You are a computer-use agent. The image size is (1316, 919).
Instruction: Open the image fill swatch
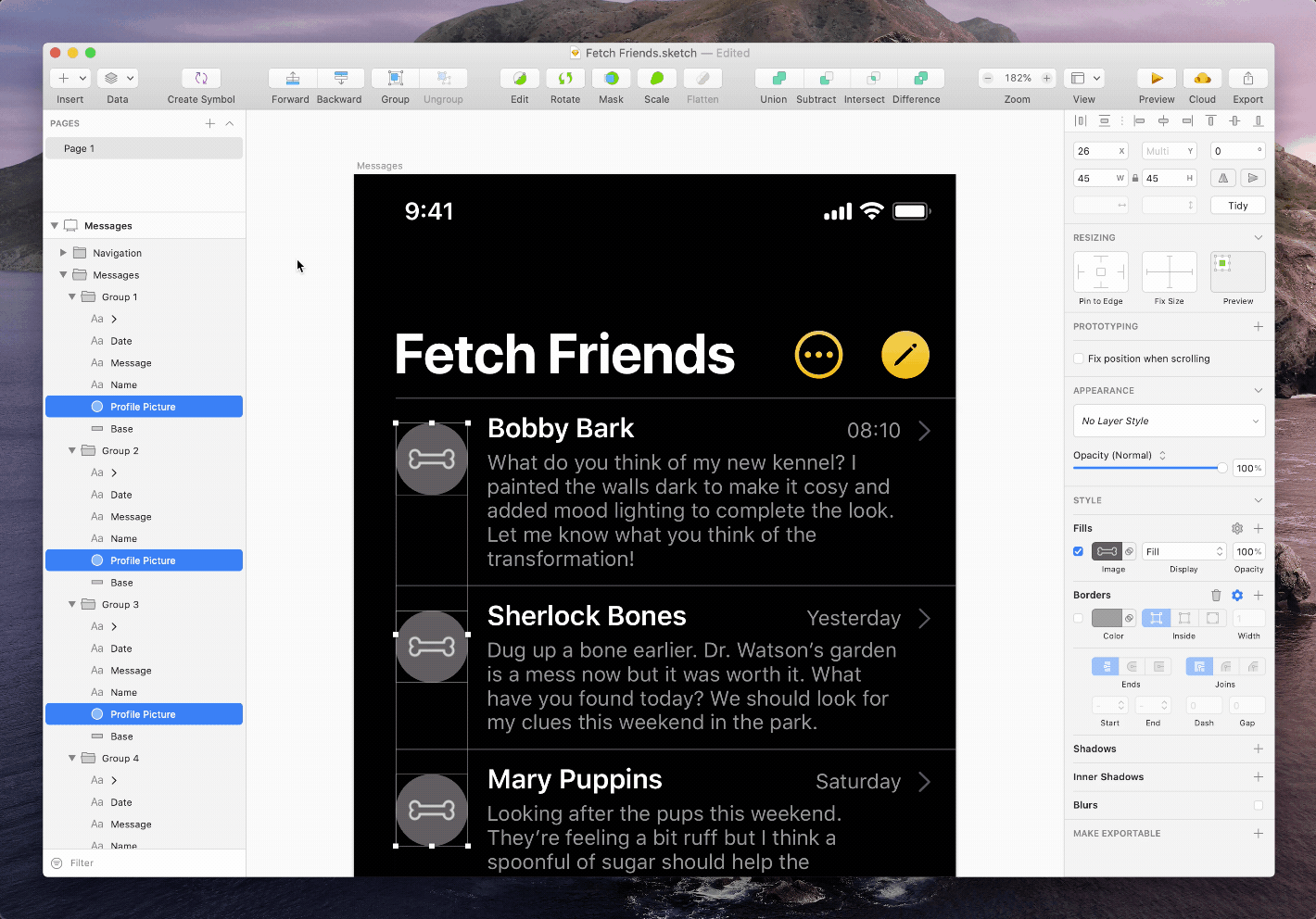(1107, 551)
